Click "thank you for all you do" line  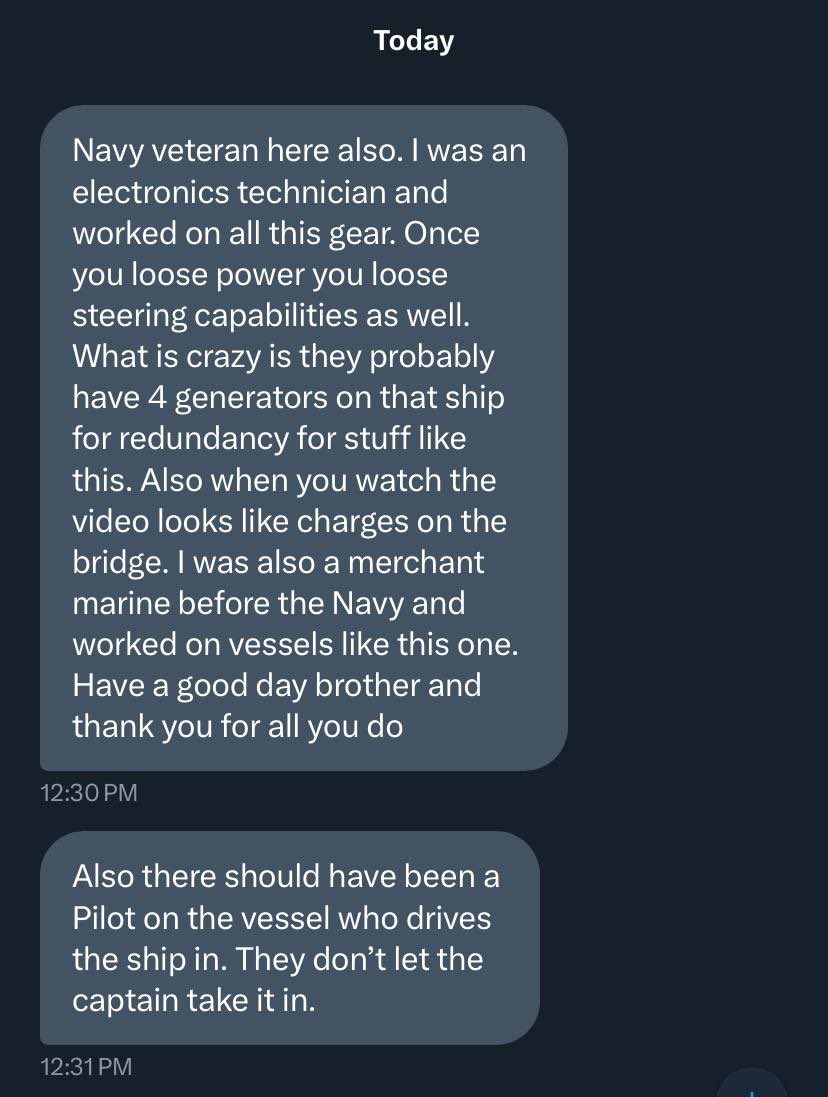[x=237, y=726]
